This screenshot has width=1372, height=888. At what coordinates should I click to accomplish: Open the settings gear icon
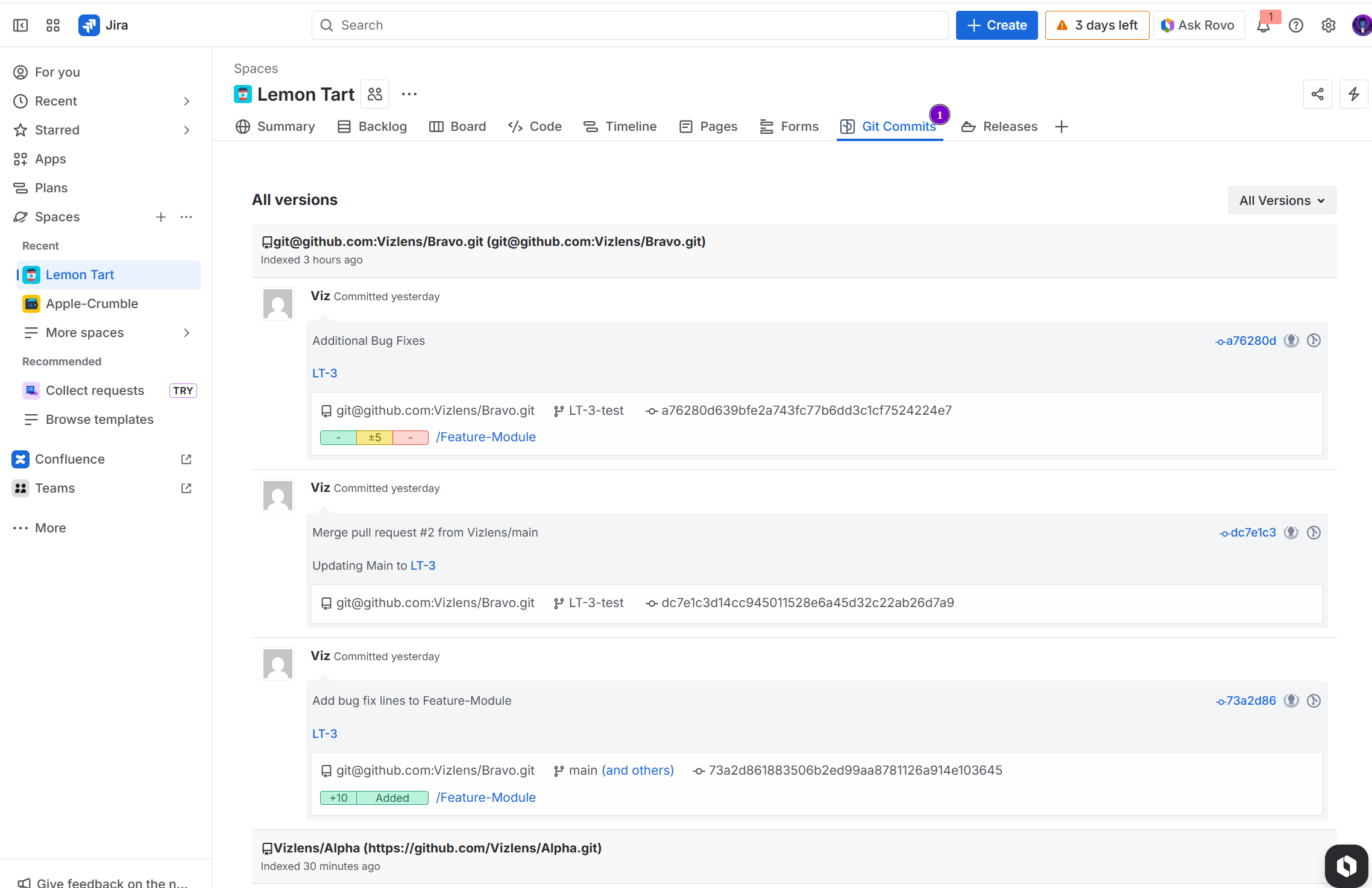click(x=1329, y=25)
